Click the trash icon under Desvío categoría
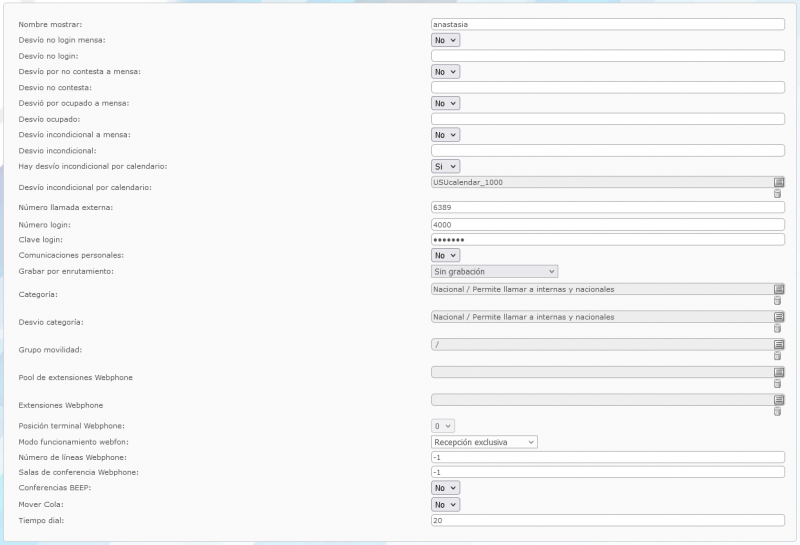 [x=778, y=329]
